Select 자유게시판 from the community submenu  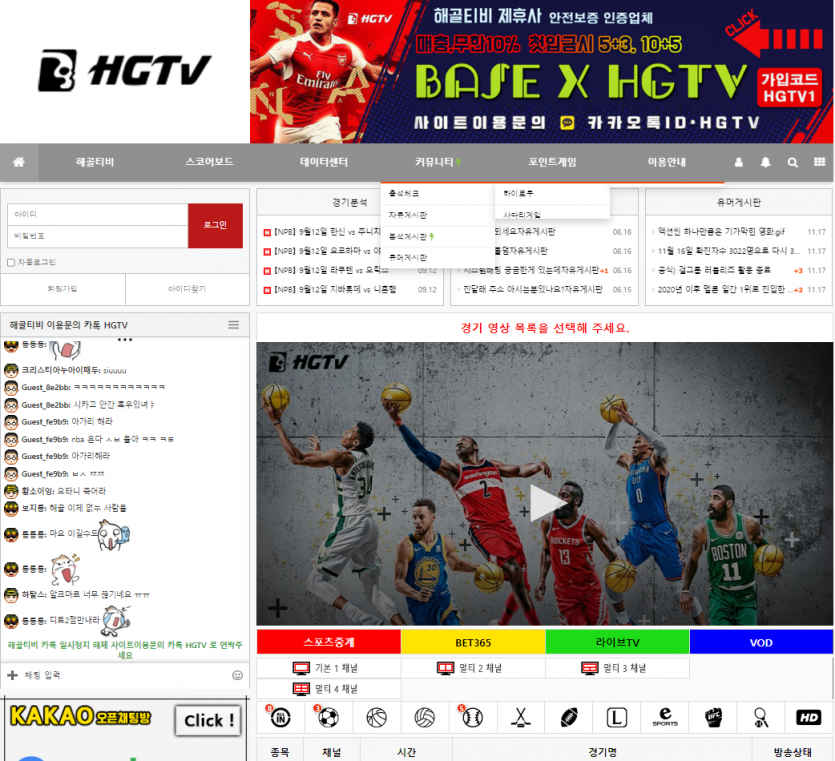407,215
